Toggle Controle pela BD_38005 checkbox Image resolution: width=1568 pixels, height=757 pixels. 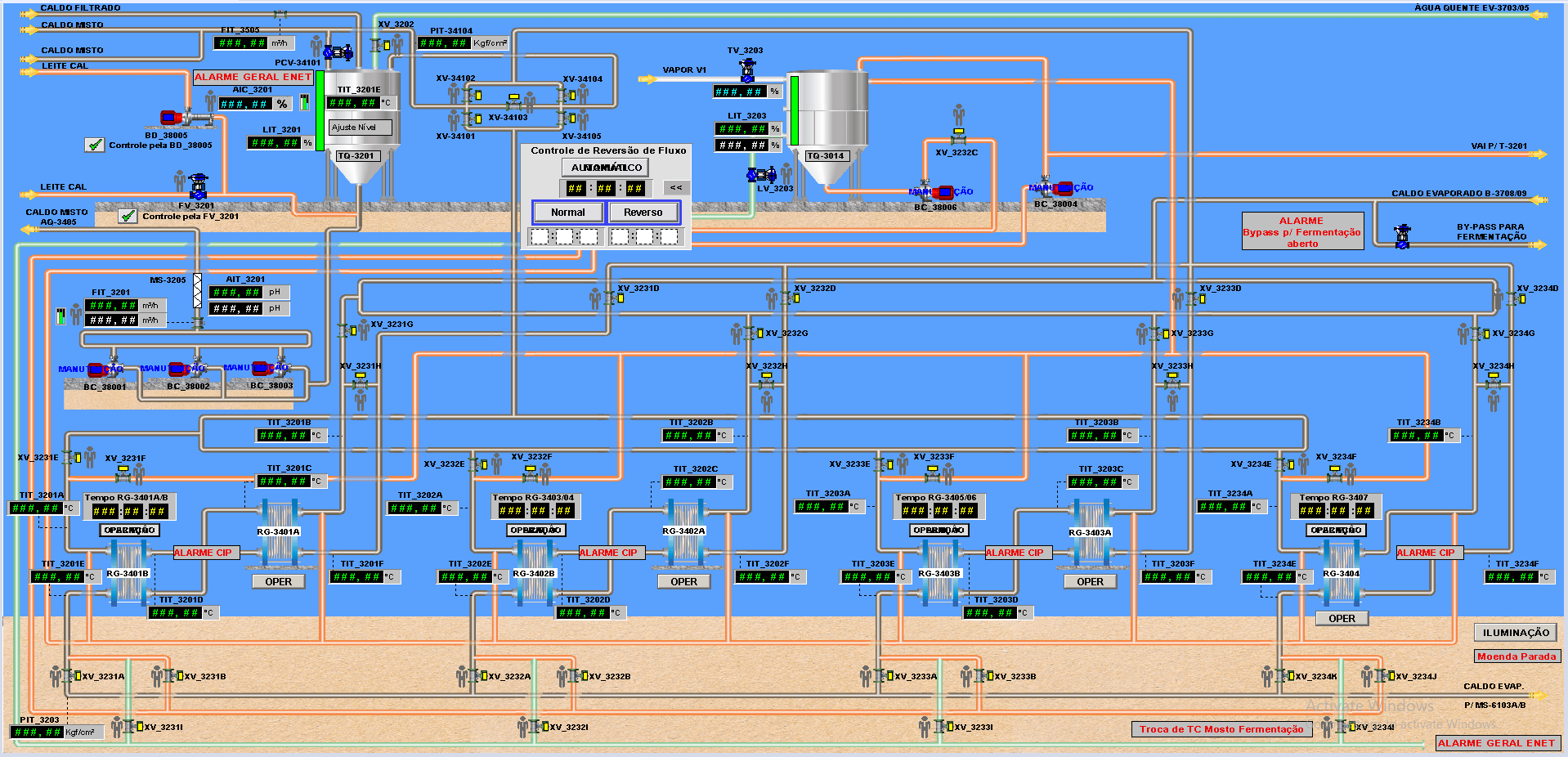(x=95, y=145)
